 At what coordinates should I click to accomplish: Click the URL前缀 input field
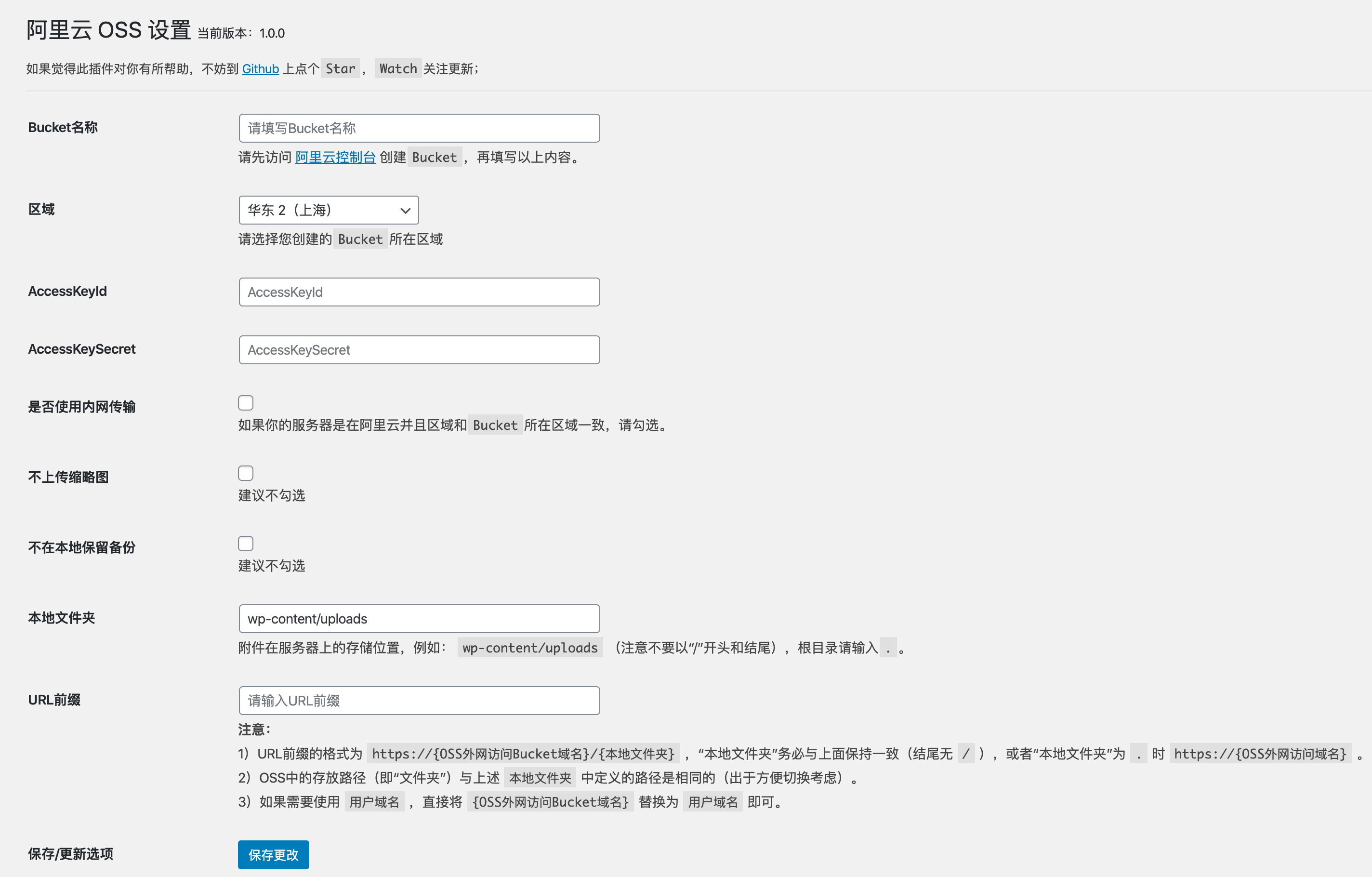(419, 701)
